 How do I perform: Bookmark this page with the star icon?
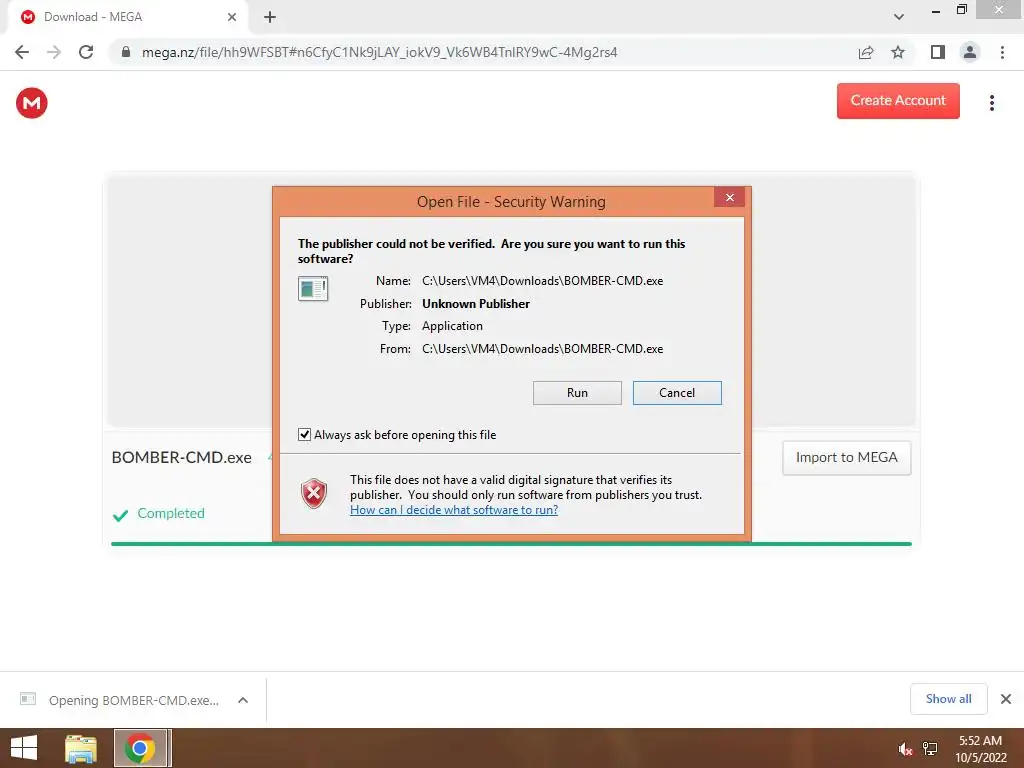898,52
